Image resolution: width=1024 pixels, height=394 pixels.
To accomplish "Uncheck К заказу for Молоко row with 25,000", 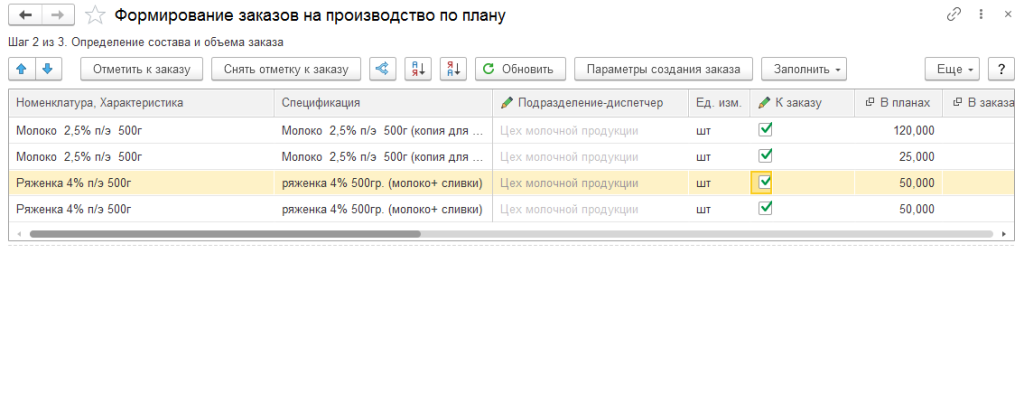I will click(765, 156).
